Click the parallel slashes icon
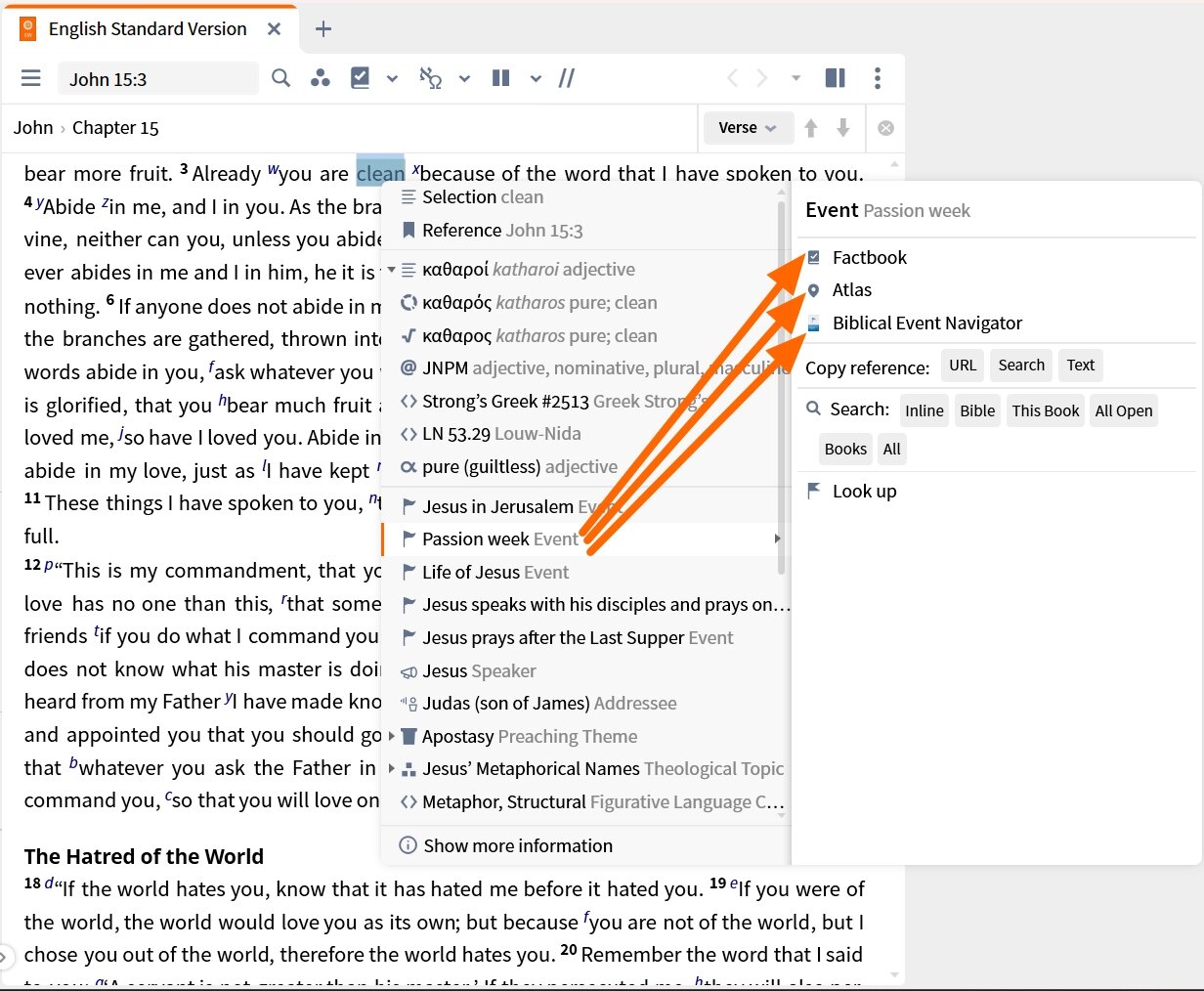Viewport: 1204px width, 991px height. (x=567, y=78)
